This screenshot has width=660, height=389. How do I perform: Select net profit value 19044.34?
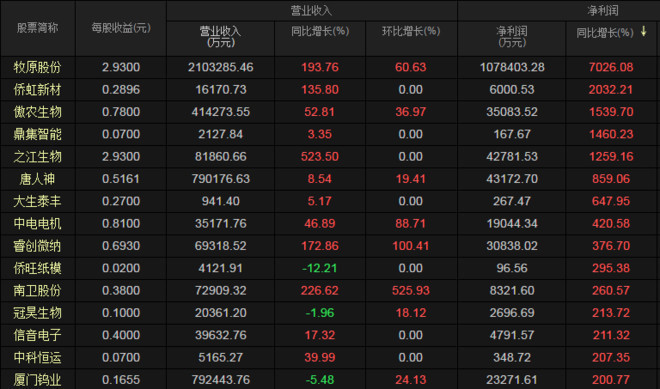coord(512,224)
